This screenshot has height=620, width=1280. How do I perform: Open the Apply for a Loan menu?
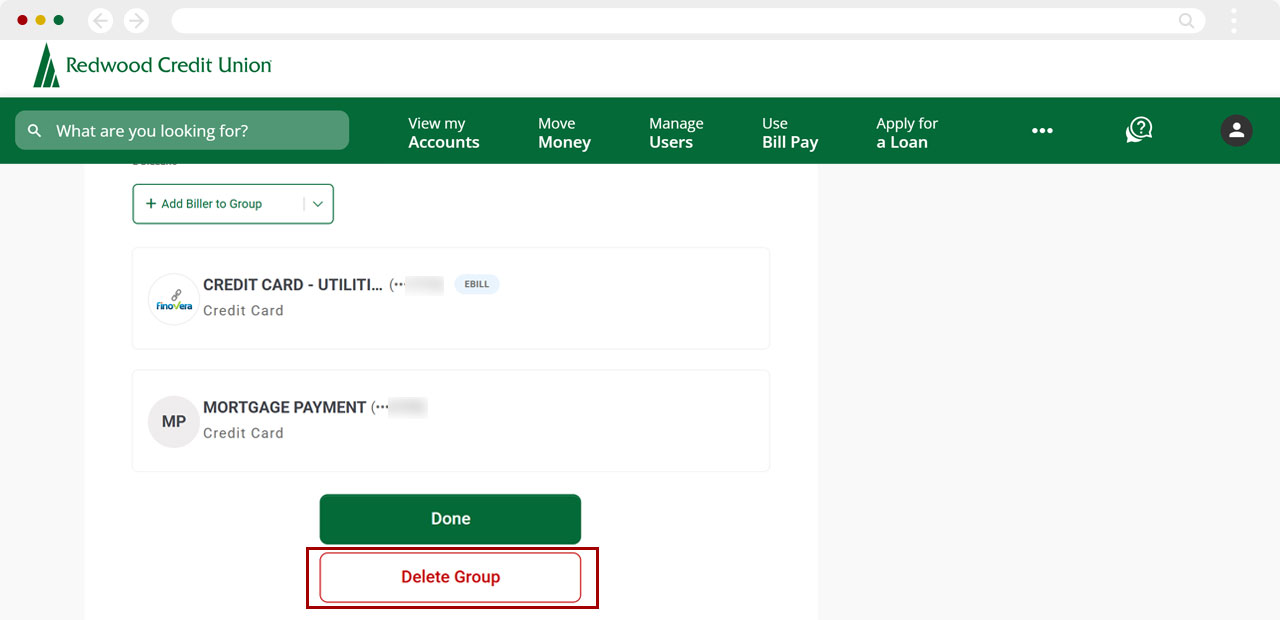pos(906,131)
